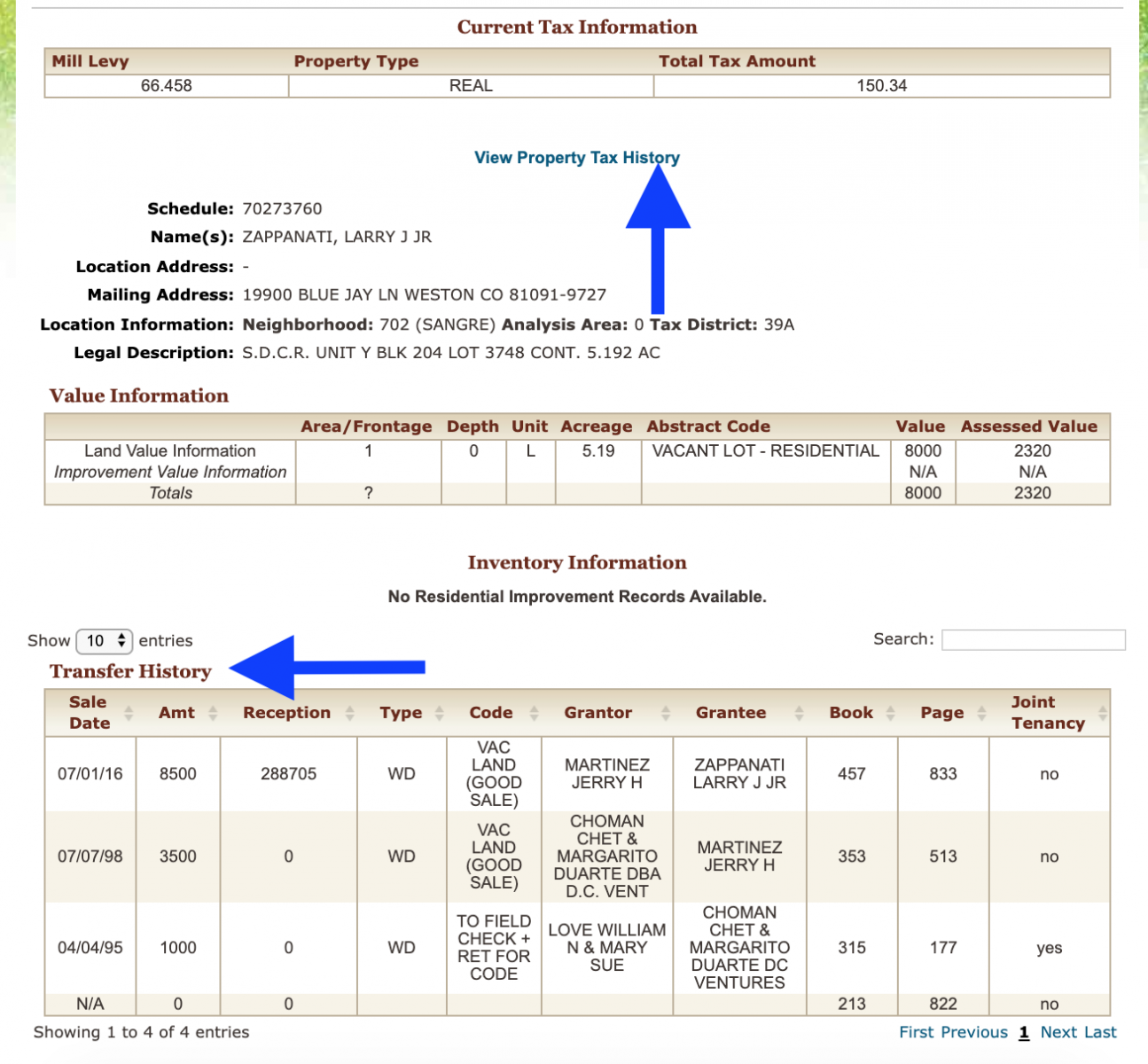Viewport: 1148px width, 1064px height.
Task: Click the down stepper on entries selector
Action: point(123,645)
